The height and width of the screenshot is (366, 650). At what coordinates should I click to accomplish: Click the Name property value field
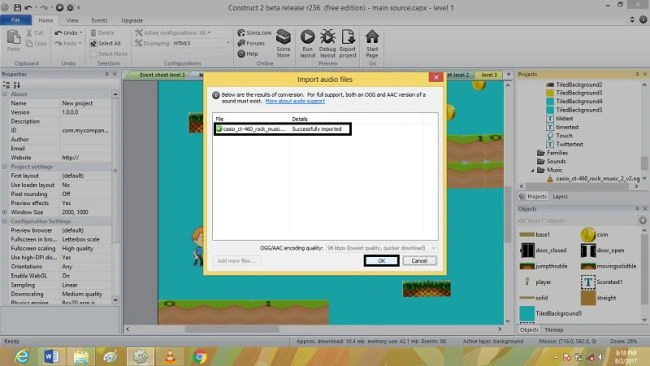pos(85,103)
